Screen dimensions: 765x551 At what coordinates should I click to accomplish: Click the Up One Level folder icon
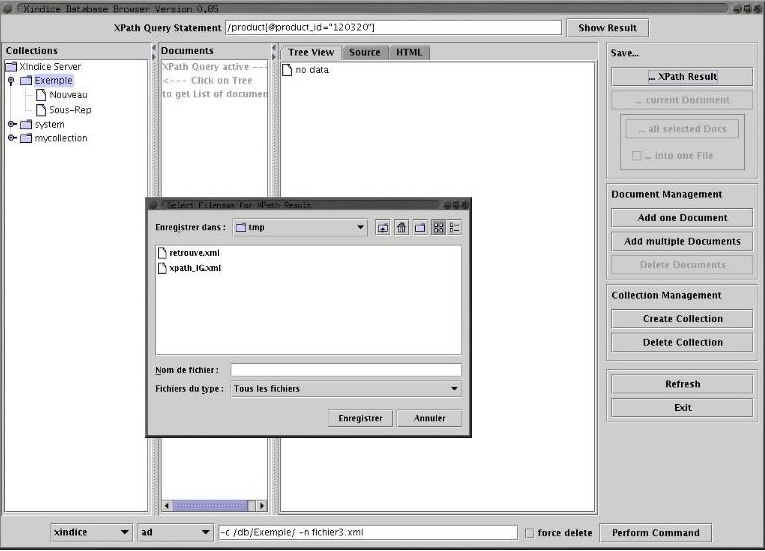pos(383,228)
